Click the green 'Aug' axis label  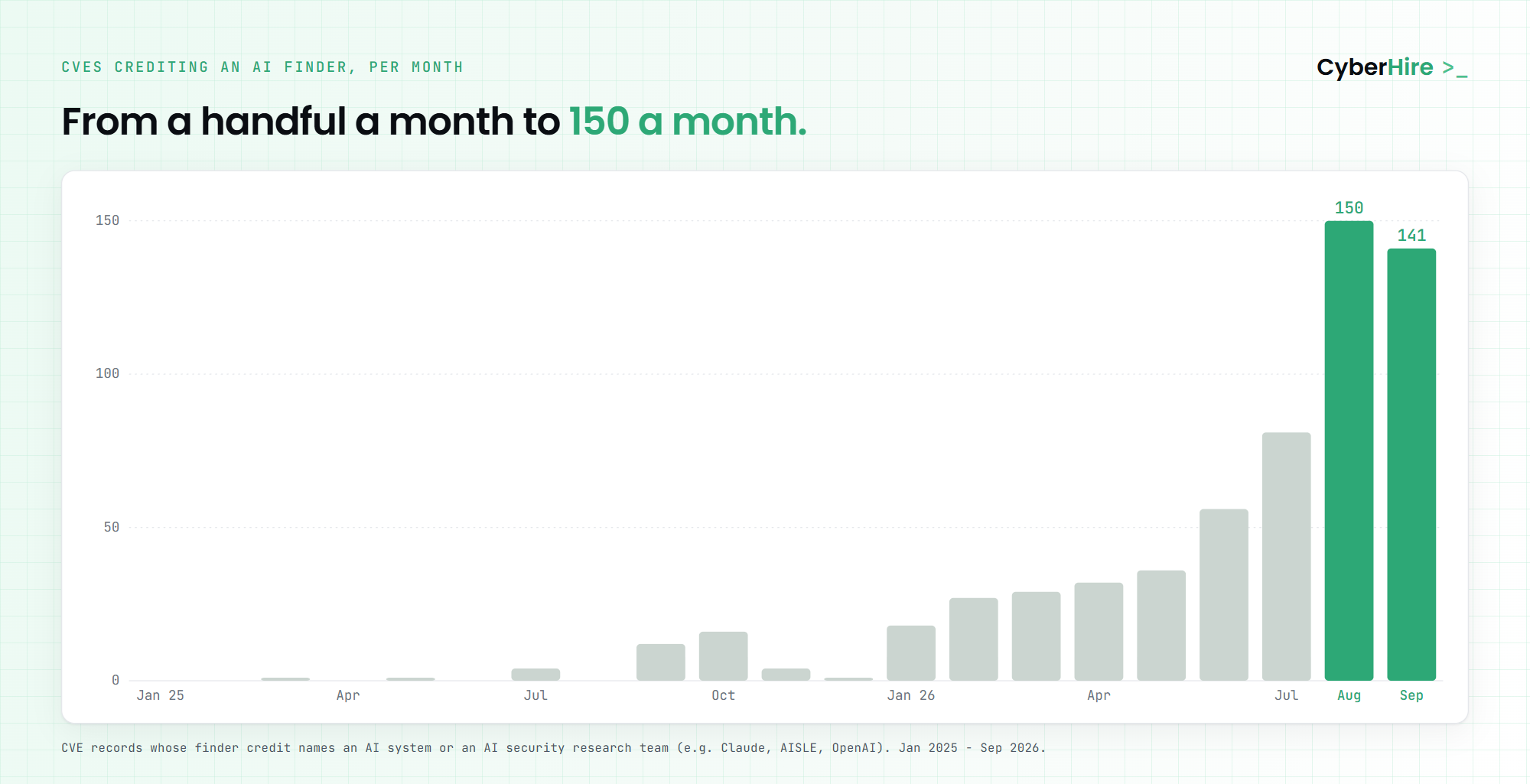[x=1349, y=695]
